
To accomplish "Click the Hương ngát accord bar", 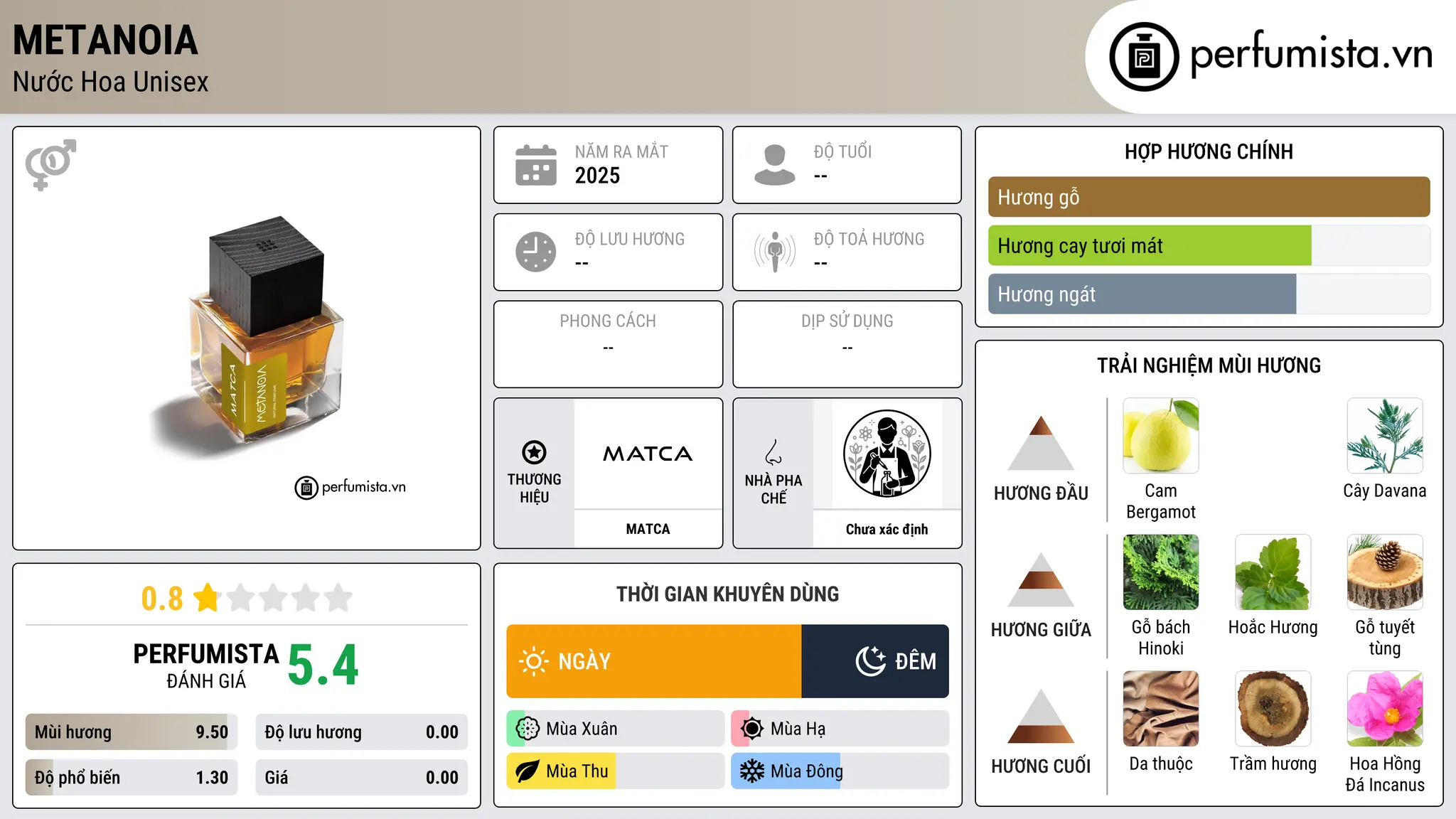I will click(1209, 294).
